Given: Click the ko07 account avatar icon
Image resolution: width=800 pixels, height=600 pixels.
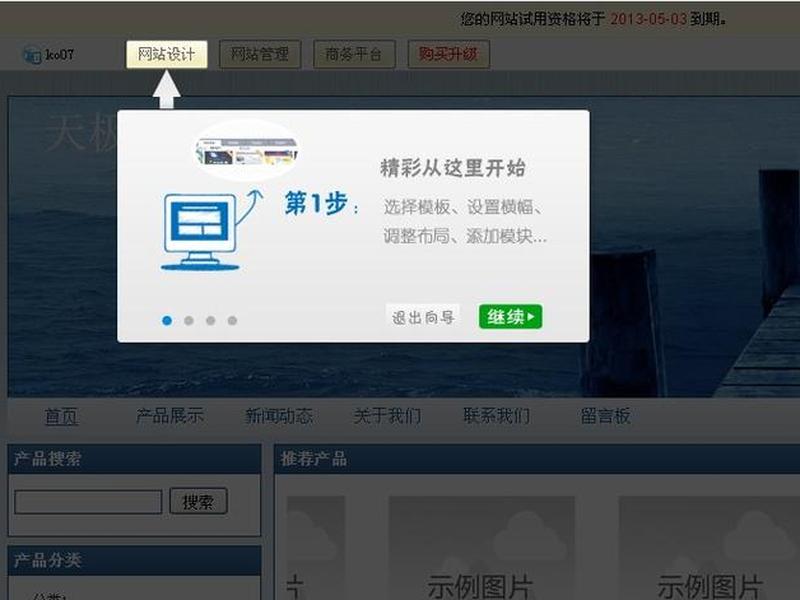Looking at the screenshot, I should point(32,55).
